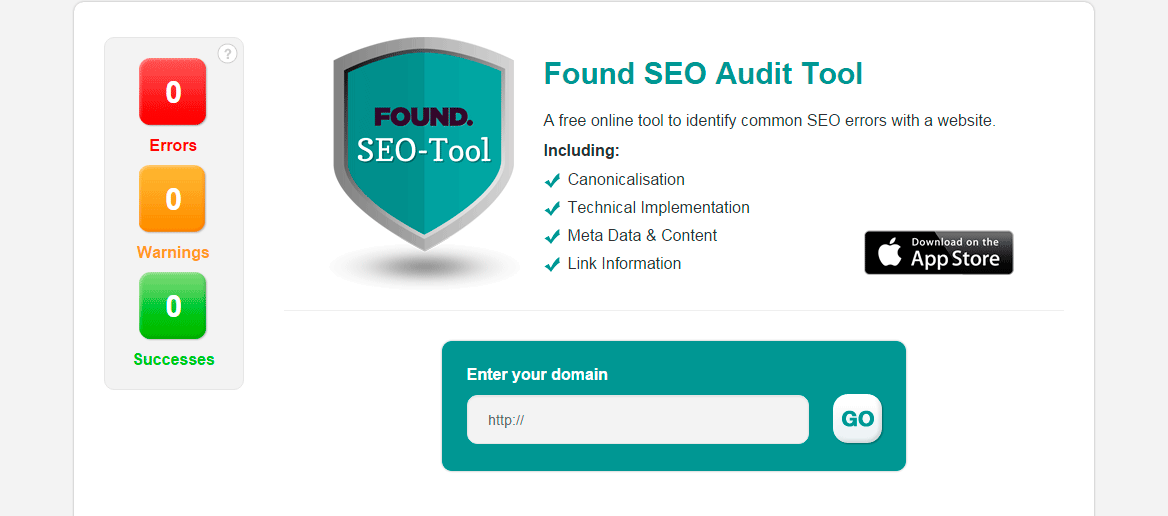
Task: Click the checkmark beside Link Information
Action: pos(552,265)
